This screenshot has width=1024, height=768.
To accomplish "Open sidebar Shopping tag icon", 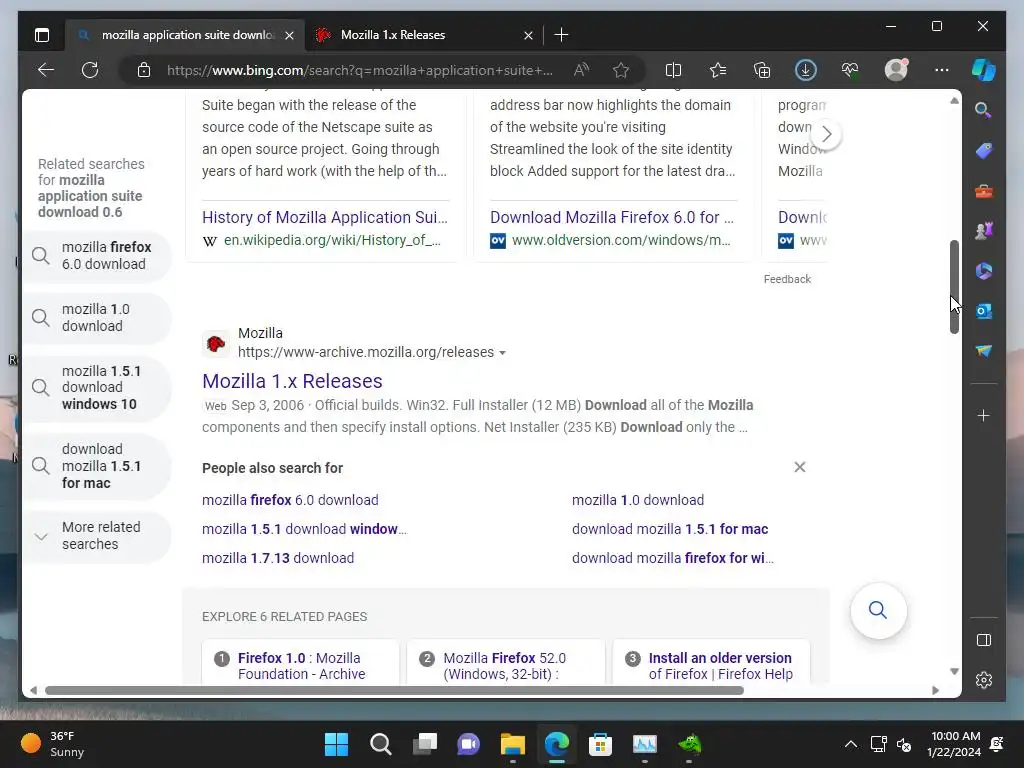I will [984, 151].
